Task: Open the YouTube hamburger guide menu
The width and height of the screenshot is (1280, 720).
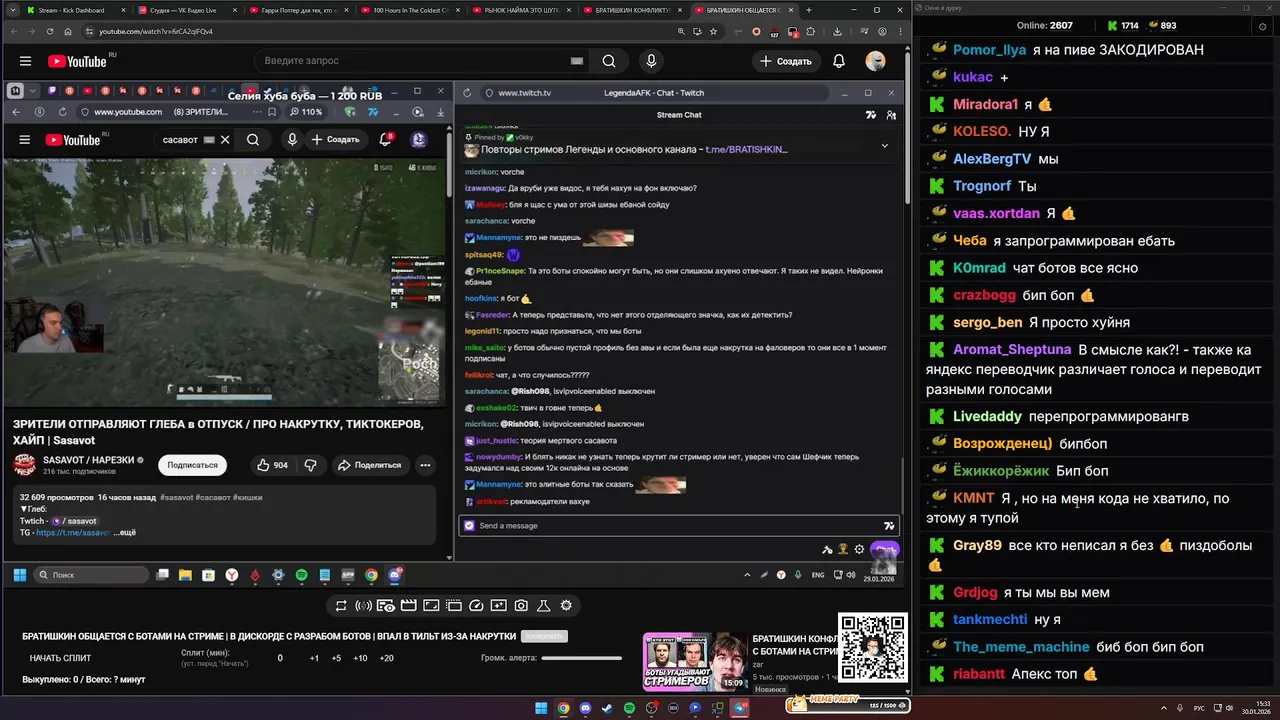Action: click(25, 61)
